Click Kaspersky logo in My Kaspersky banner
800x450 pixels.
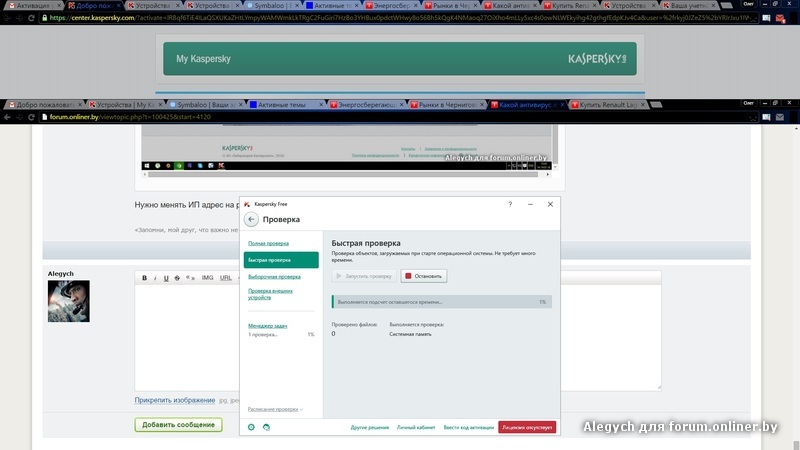click(597, 59)
